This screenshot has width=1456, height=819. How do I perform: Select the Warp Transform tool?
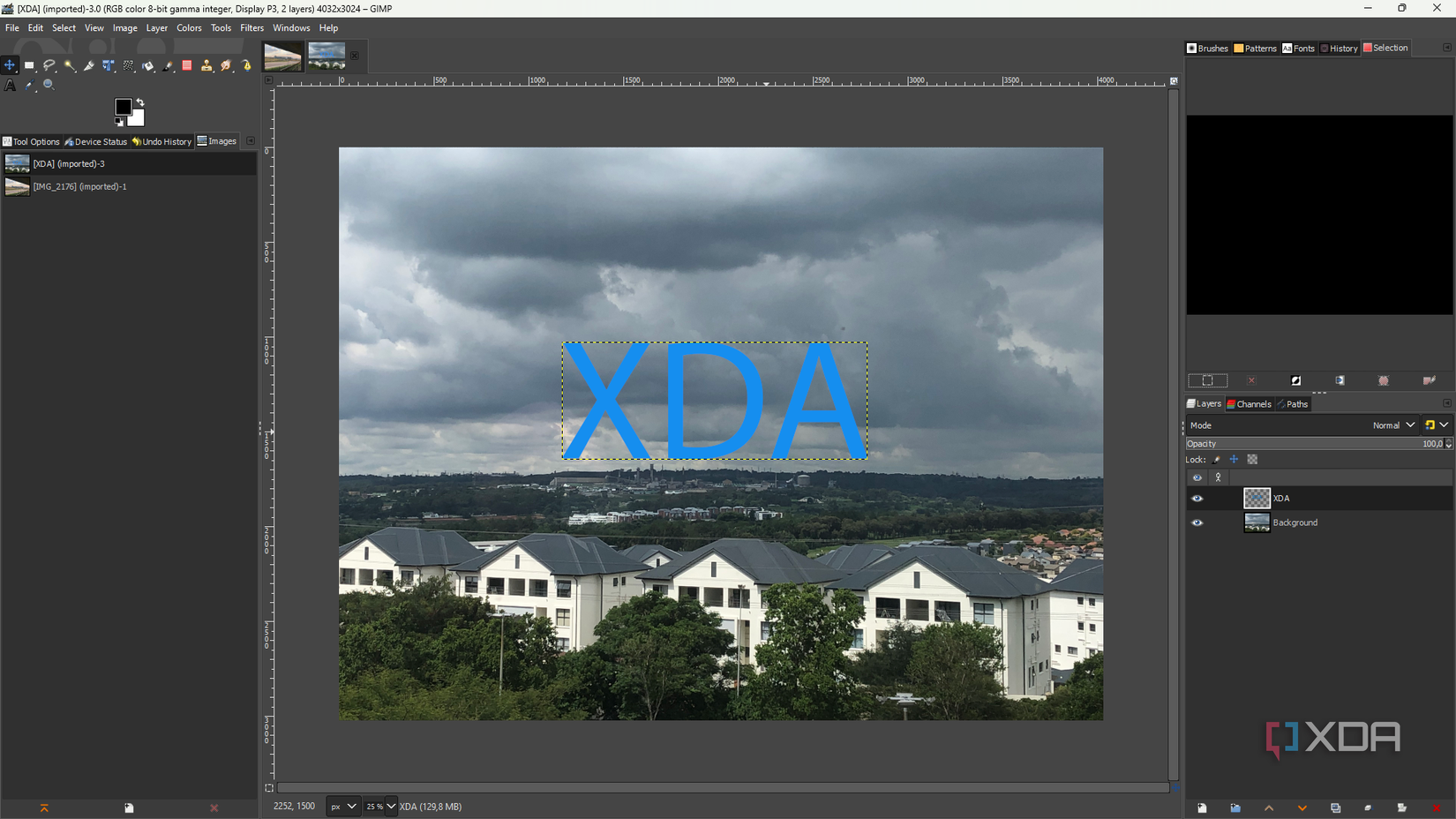coord(129,65)
